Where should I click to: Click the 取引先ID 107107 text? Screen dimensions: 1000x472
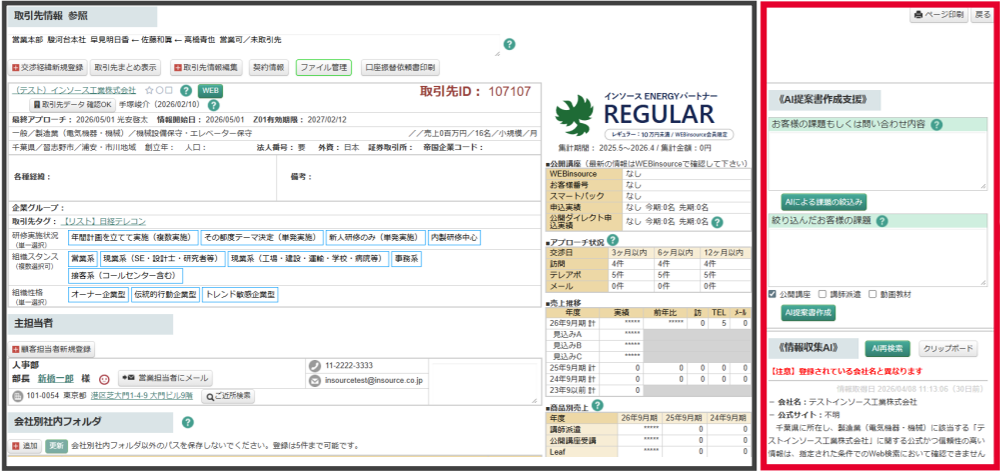click(x=475, y=91)
